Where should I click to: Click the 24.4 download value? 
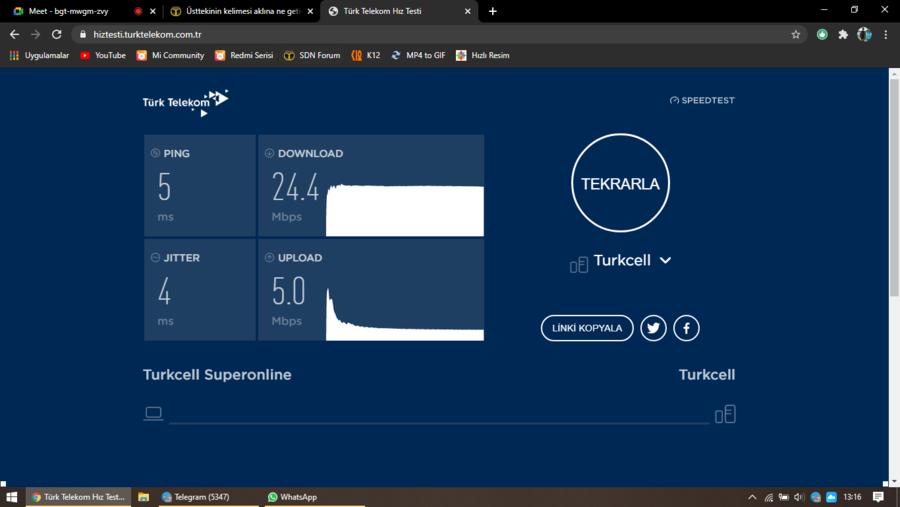pos(295,187)
